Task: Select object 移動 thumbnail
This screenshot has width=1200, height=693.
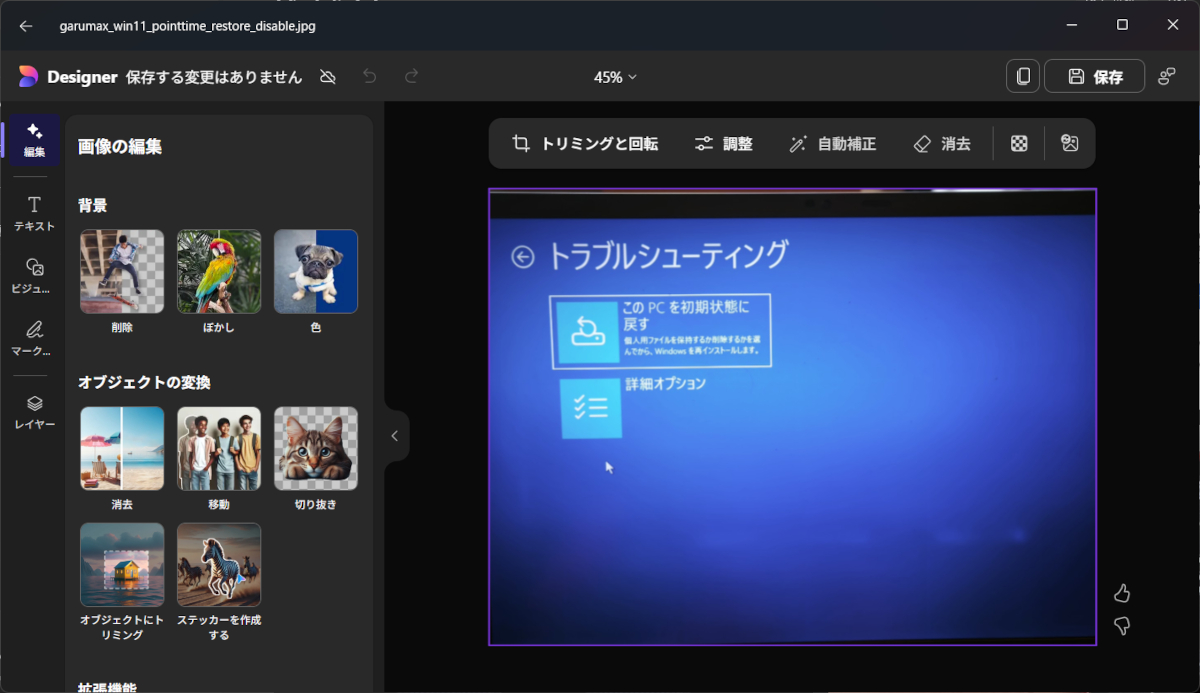Action: [x=219, y=448]
